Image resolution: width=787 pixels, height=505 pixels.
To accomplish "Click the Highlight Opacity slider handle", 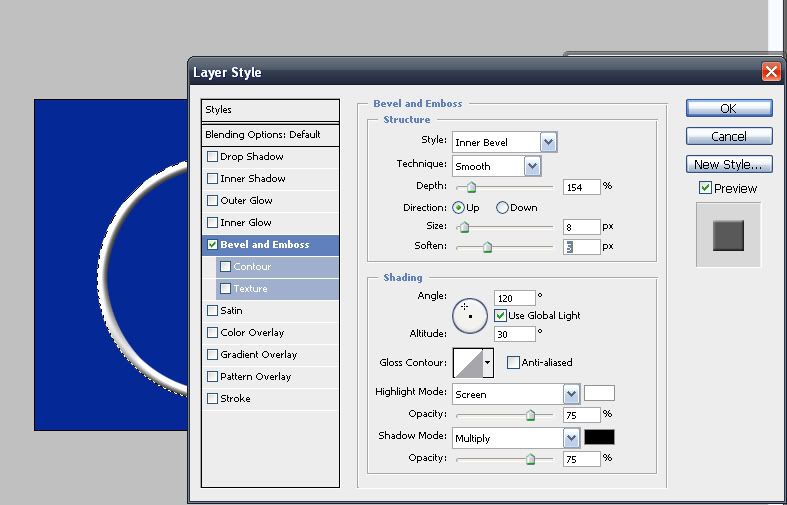I will pos(531,415).
